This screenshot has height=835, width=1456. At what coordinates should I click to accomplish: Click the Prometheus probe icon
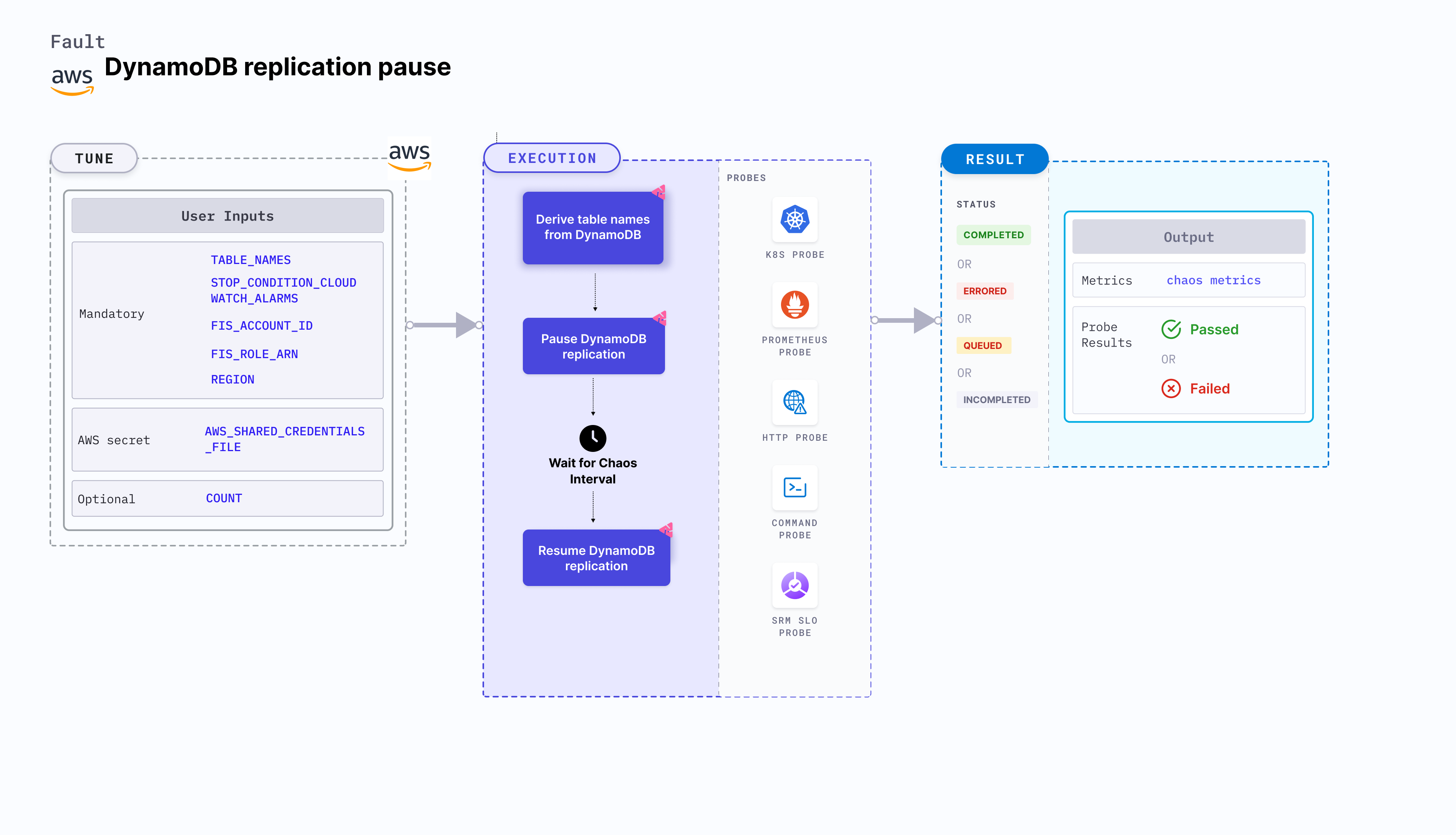(795, 305)
